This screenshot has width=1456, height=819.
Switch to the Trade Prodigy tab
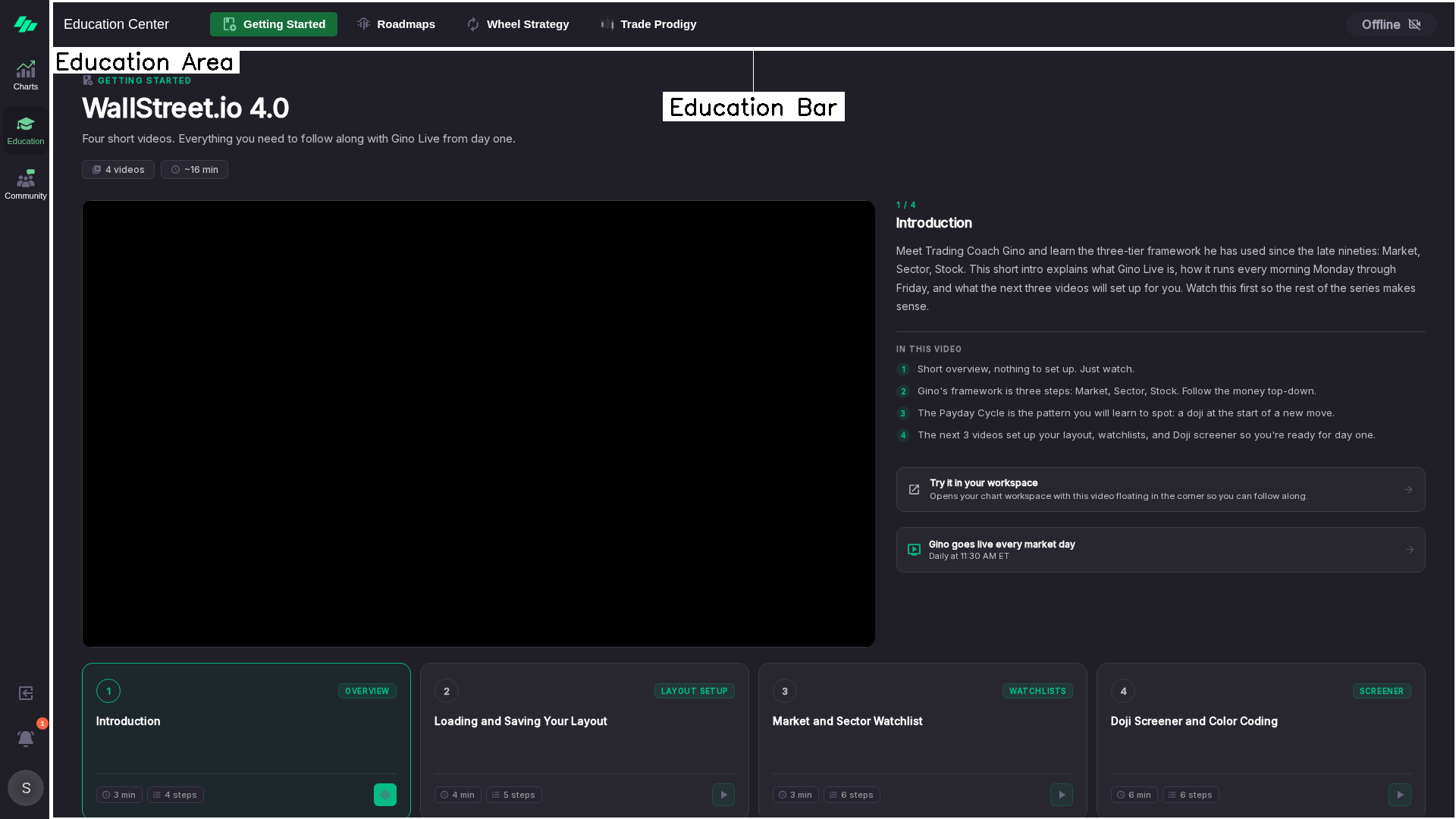(x=648, y=24)
